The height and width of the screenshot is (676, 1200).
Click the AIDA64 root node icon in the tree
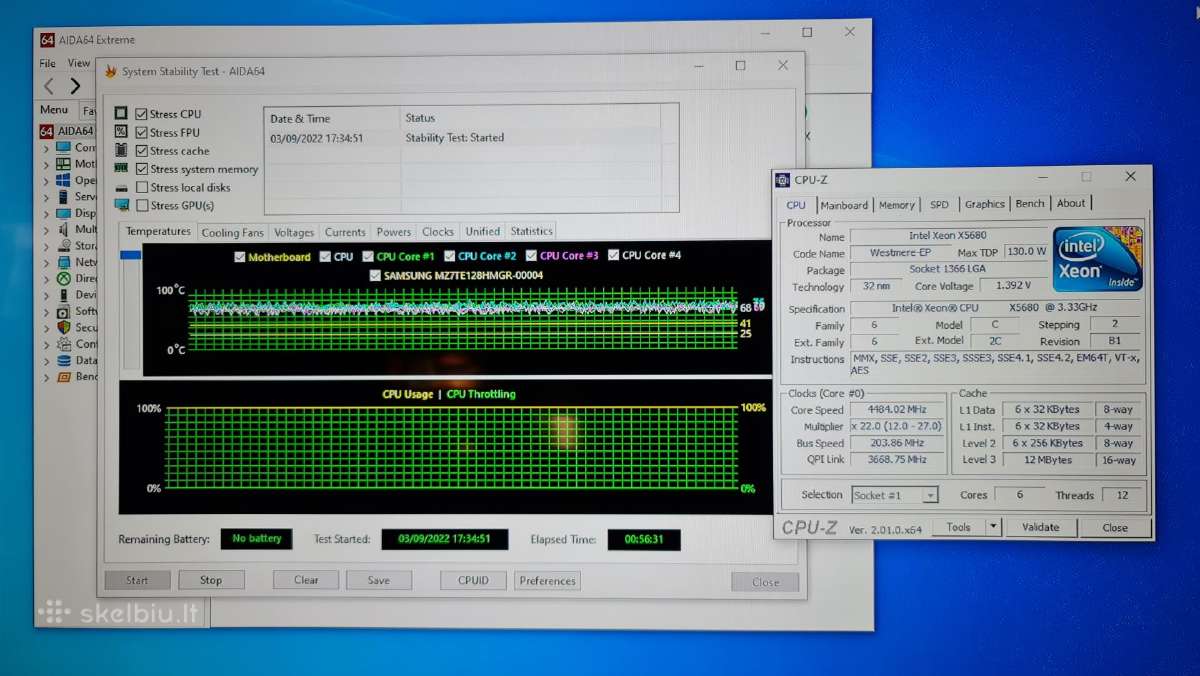point(47,131)
